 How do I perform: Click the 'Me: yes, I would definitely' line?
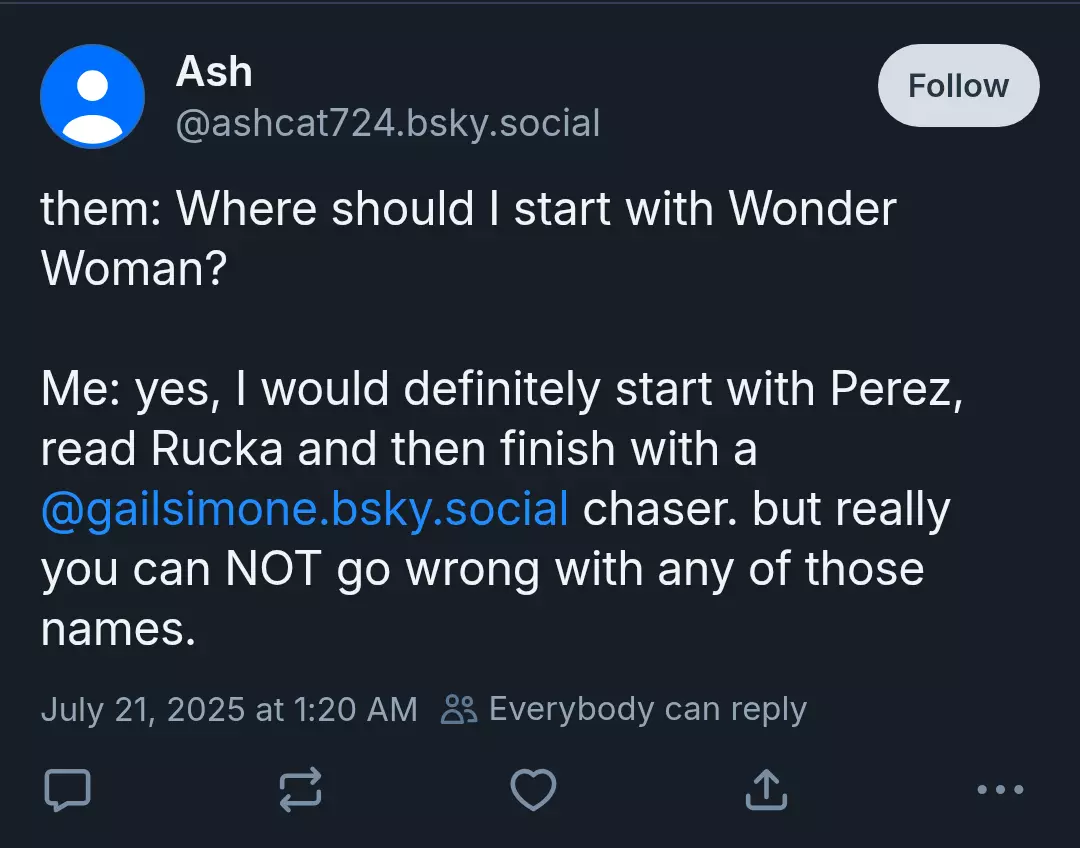(x=501, y=389)
